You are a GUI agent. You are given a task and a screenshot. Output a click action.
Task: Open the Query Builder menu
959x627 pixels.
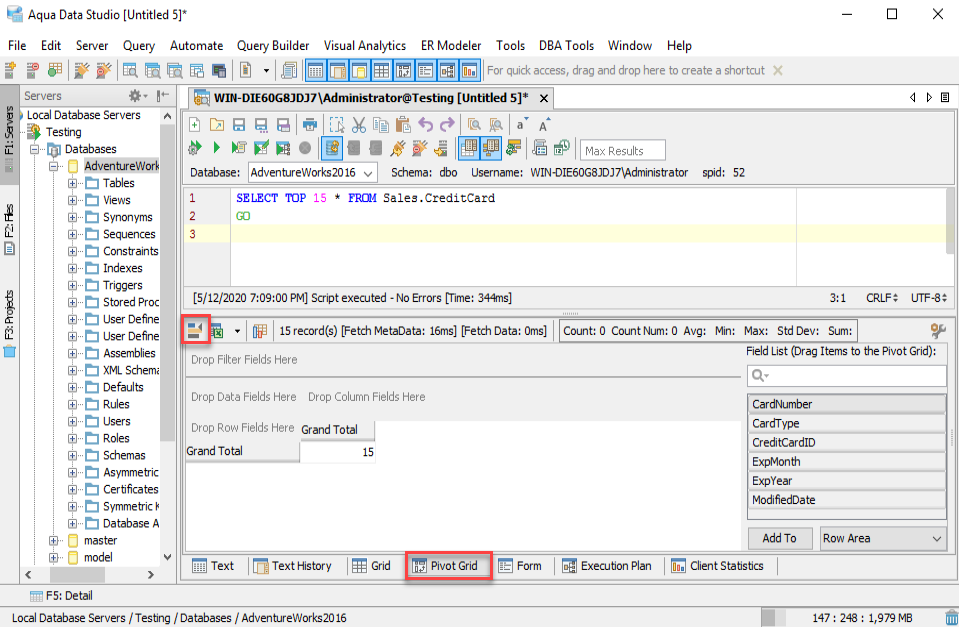pos(273,45)
